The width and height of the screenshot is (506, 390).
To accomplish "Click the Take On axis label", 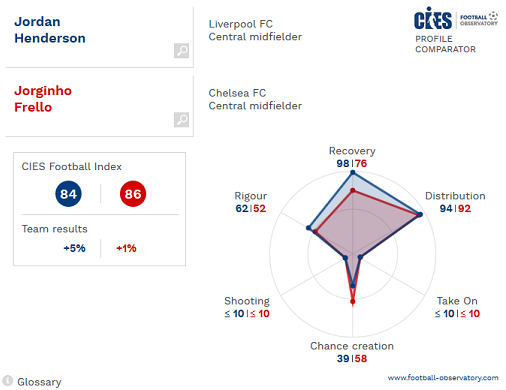I will [457, 301].
